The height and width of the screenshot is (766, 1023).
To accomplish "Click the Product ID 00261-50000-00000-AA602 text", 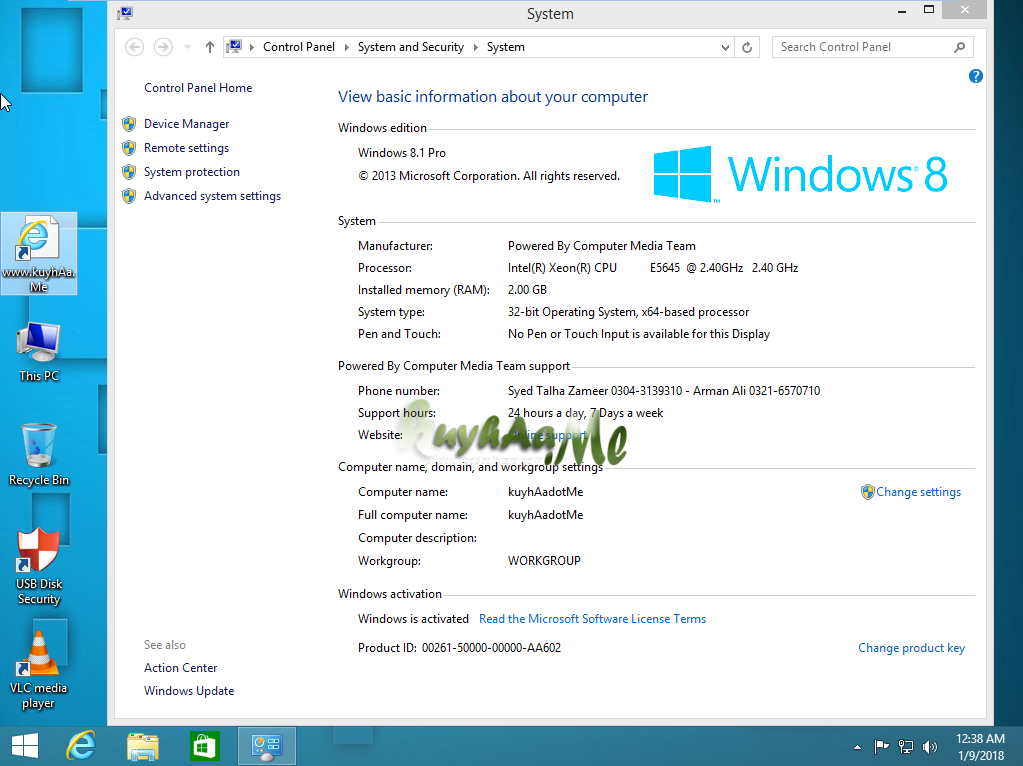I will click(x=459, y=648).
